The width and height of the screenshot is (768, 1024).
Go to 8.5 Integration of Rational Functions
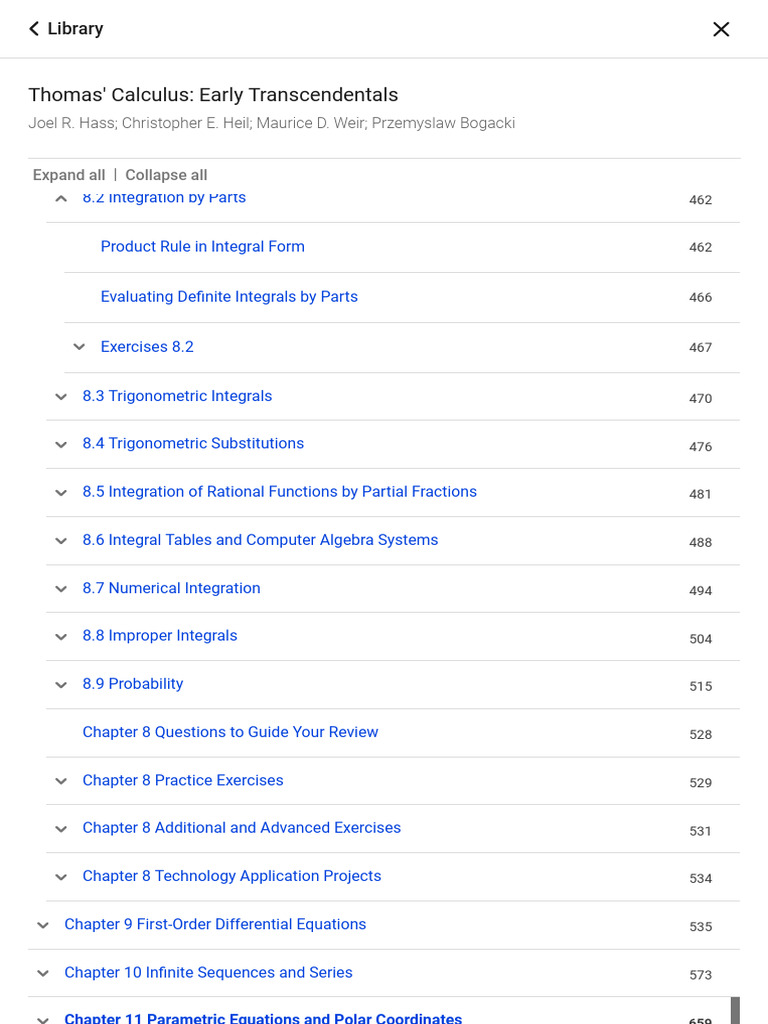[x=279, y=492]
